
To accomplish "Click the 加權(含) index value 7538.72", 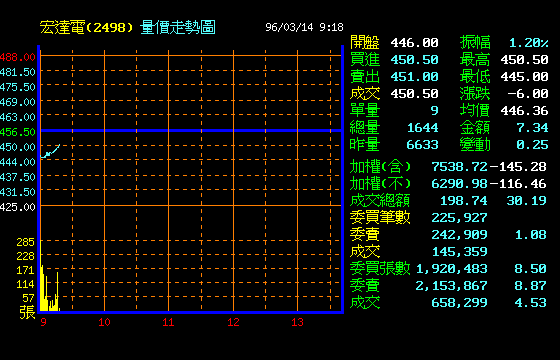I will (459, 166).
